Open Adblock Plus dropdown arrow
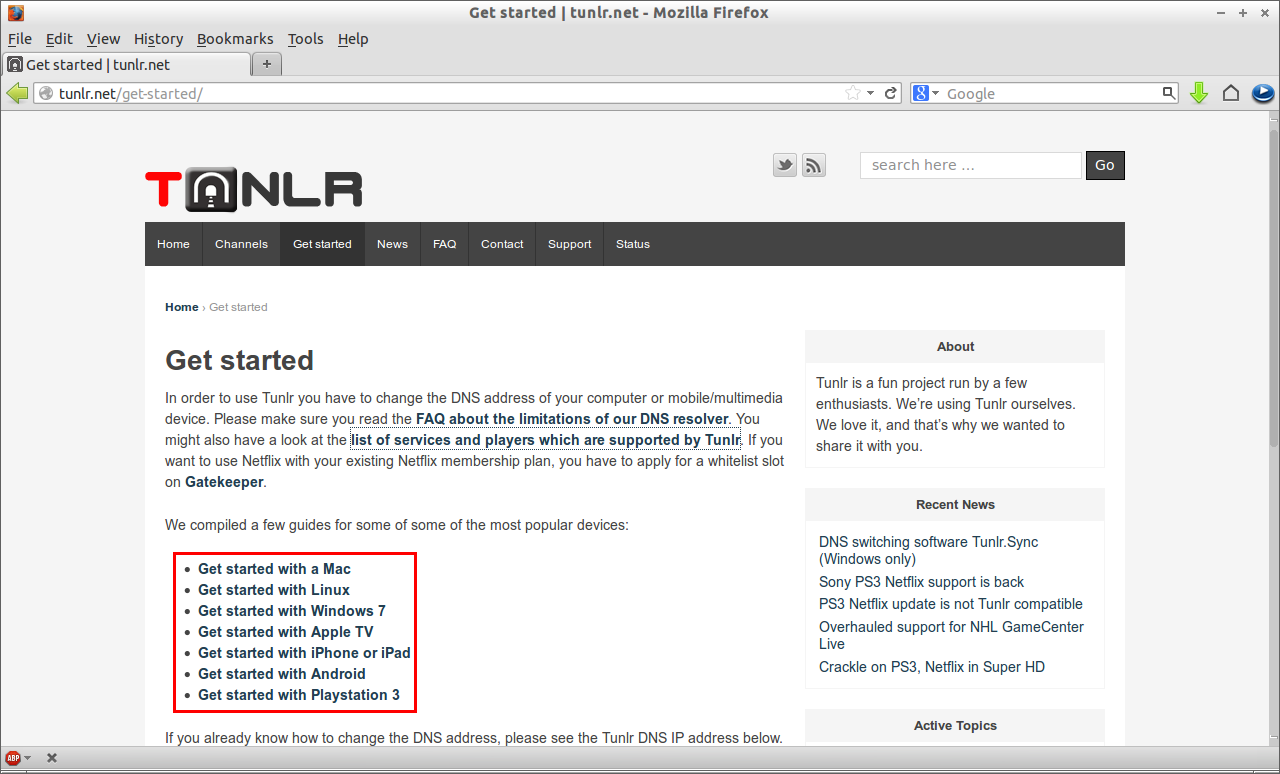Image resolution: width=1280 pixels, height=774 pixels. (x=28, y=758)
